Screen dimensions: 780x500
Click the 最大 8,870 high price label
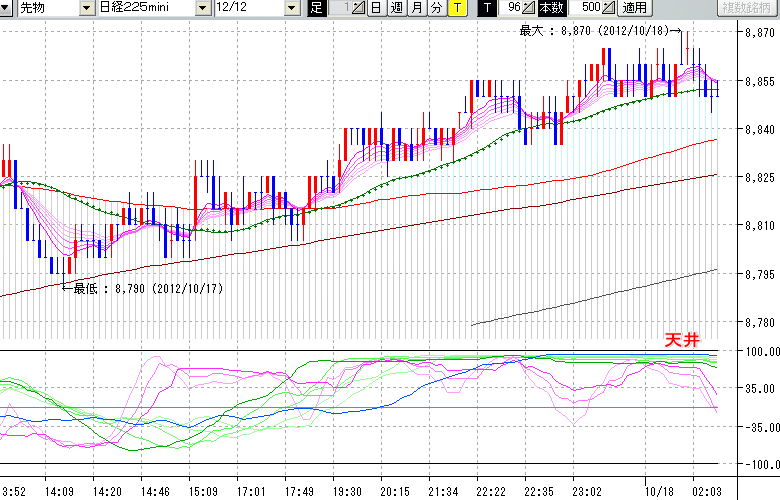[594, 31]
